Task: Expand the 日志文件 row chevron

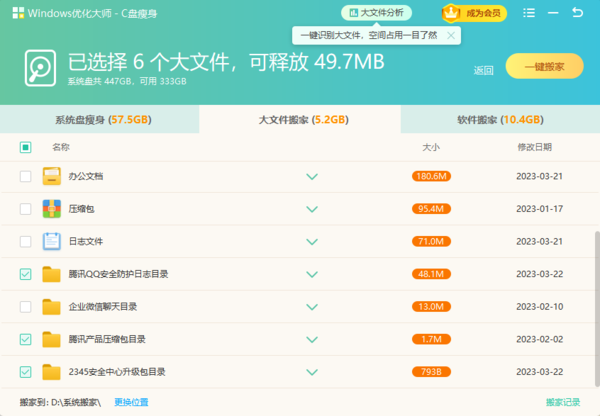Action: pyautogui.click(x=312, y=241)
